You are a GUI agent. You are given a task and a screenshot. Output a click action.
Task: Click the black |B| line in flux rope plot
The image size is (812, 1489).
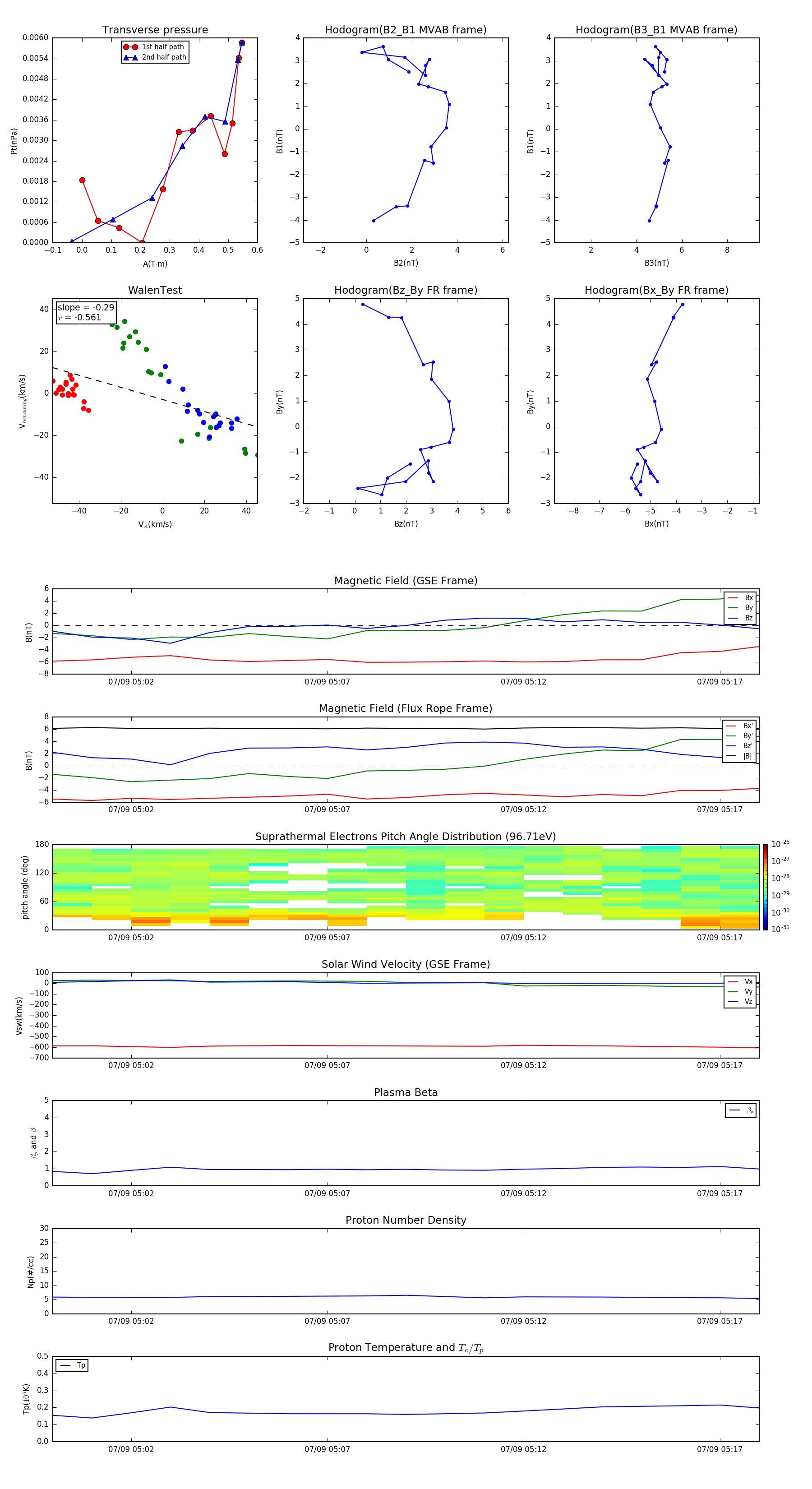pos(405,728)
